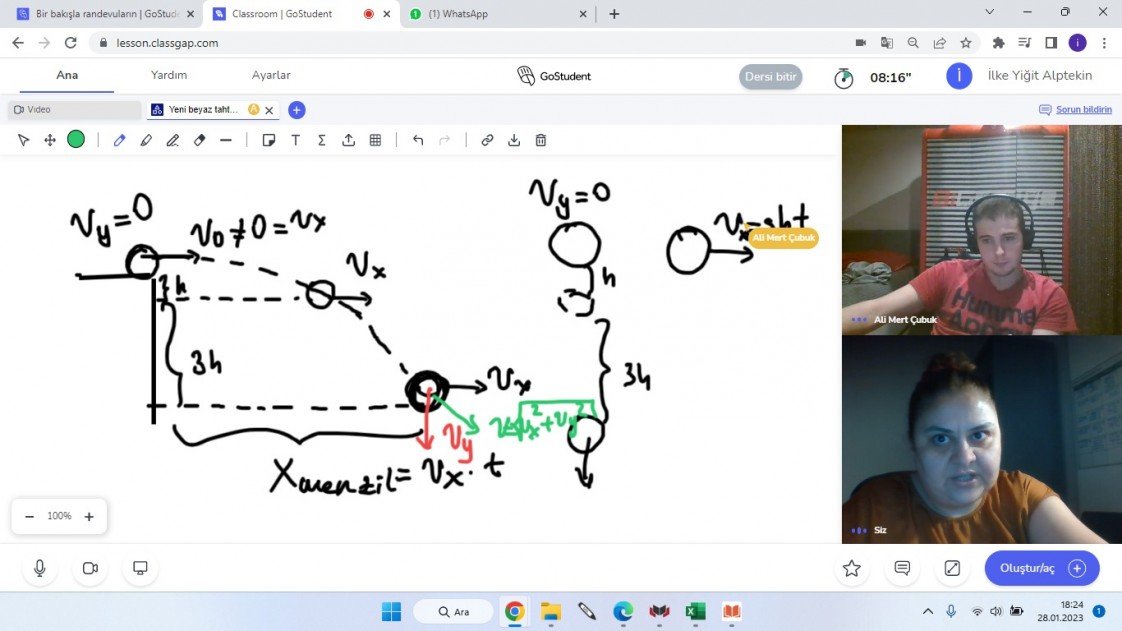1122x631 pixels.
Task: Open the green color swatch
Action: (76, 140)
